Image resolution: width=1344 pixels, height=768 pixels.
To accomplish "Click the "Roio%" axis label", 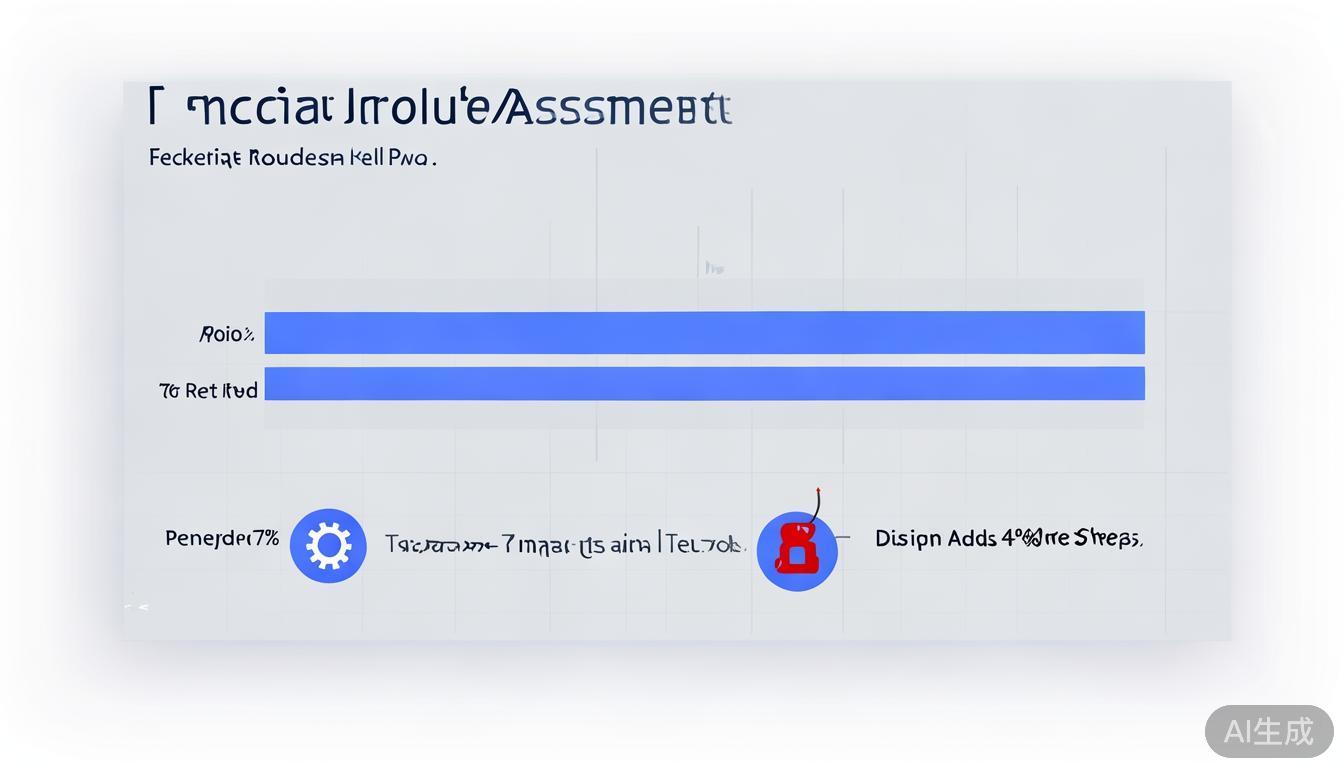I will 226,334.
